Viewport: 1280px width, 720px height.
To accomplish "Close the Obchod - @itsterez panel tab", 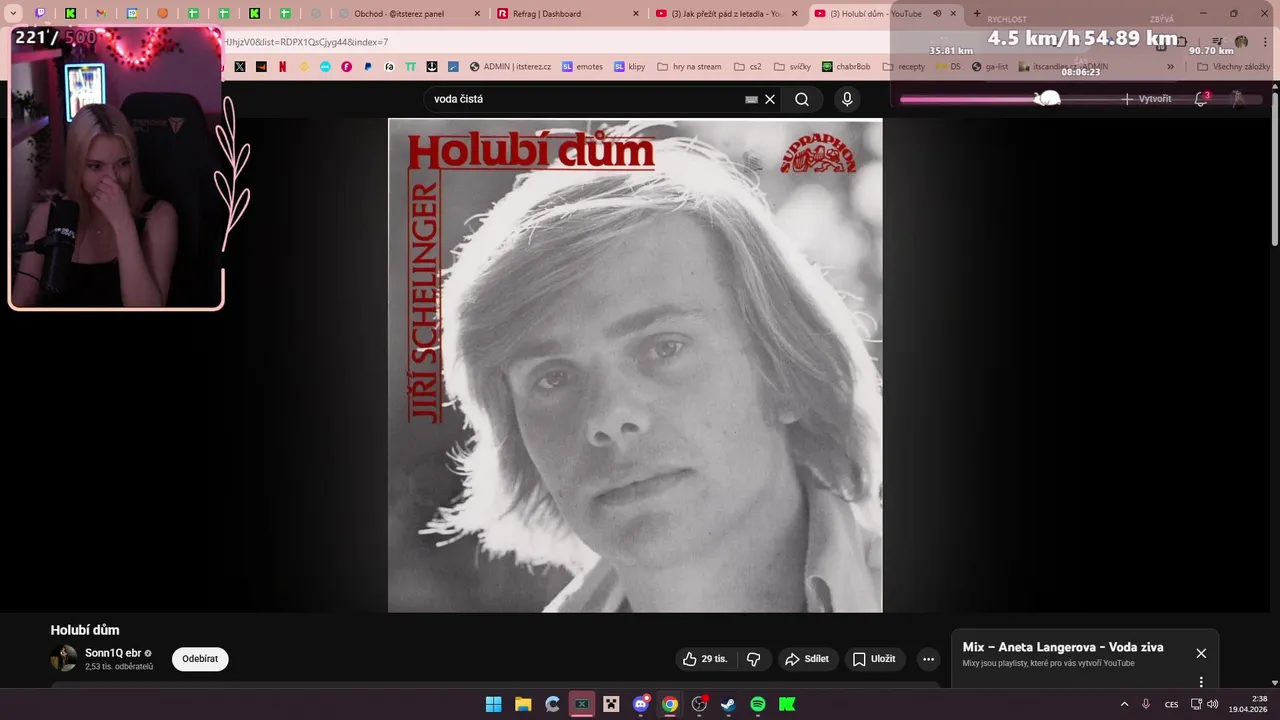I will [x=476, y=14].
